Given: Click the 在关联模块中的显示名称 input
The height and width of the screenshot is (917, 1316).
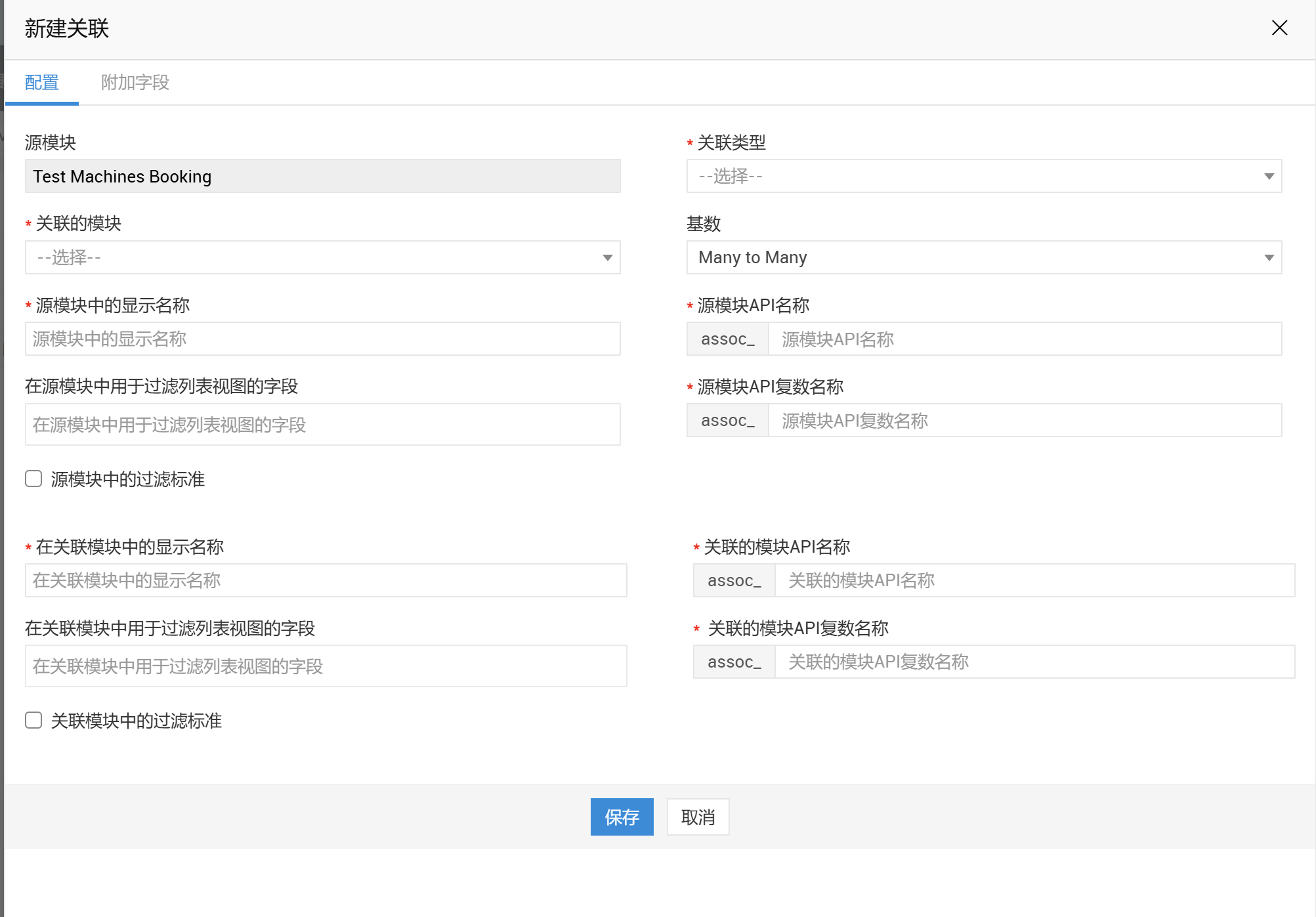Looking at the screenshot, I should click(326, 580).
